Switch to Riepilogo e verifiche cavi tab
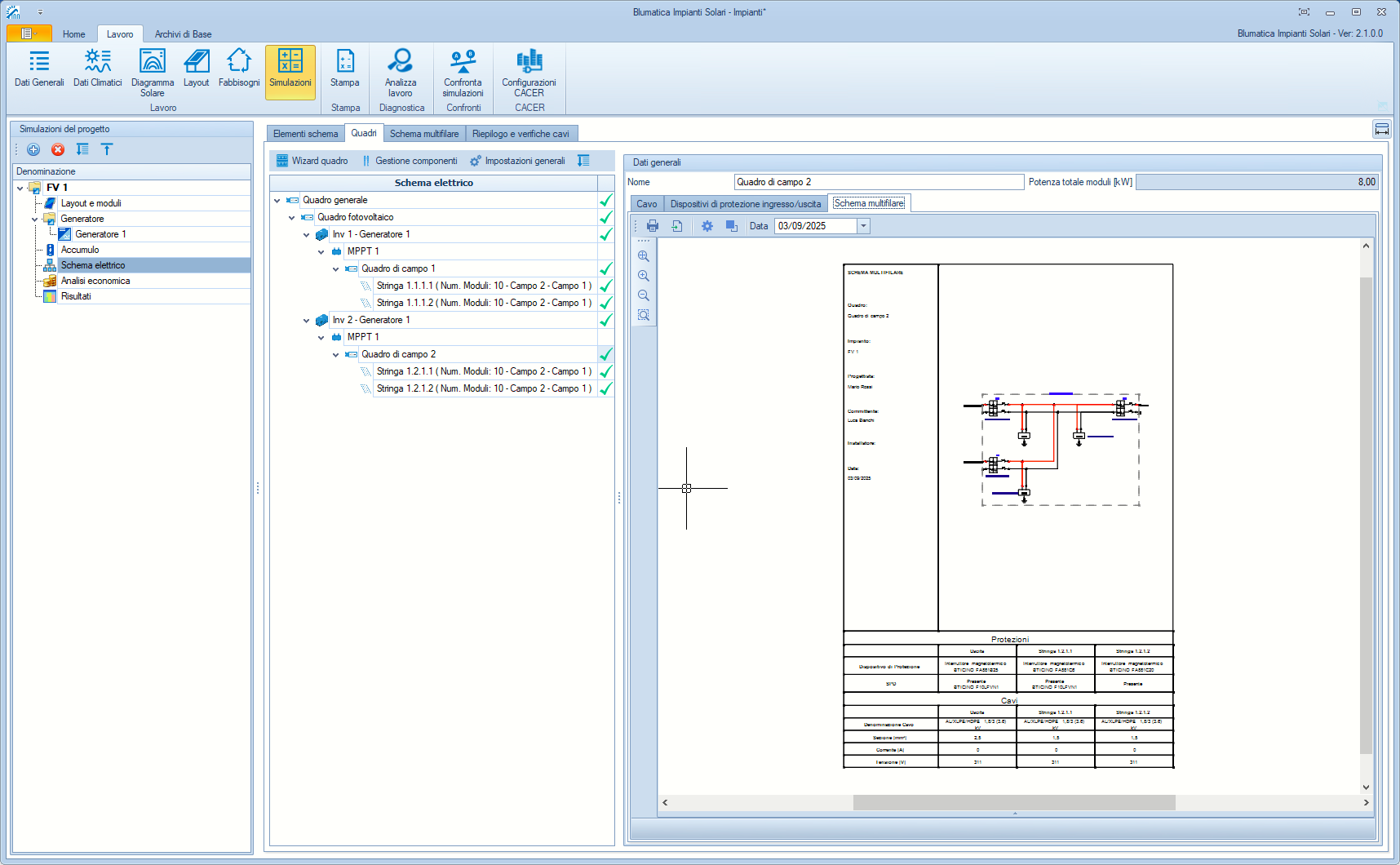Screen dimensions: 1400x865 521,134
